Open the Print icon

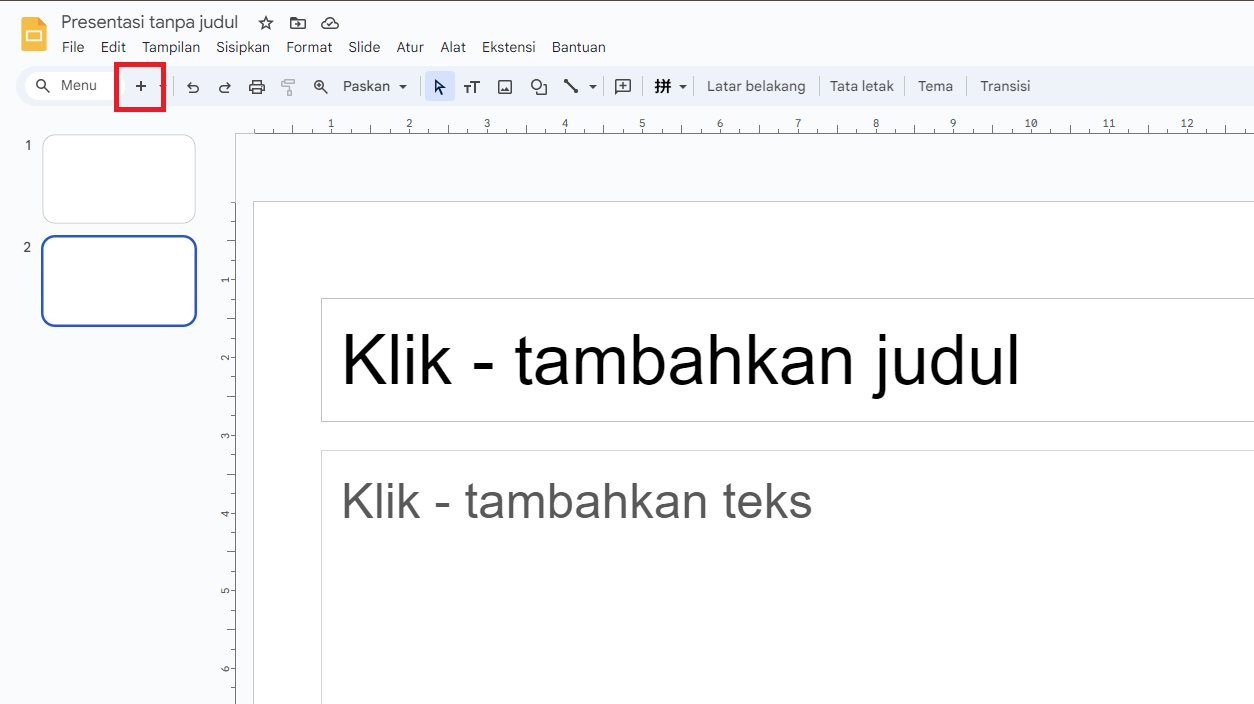257,86
